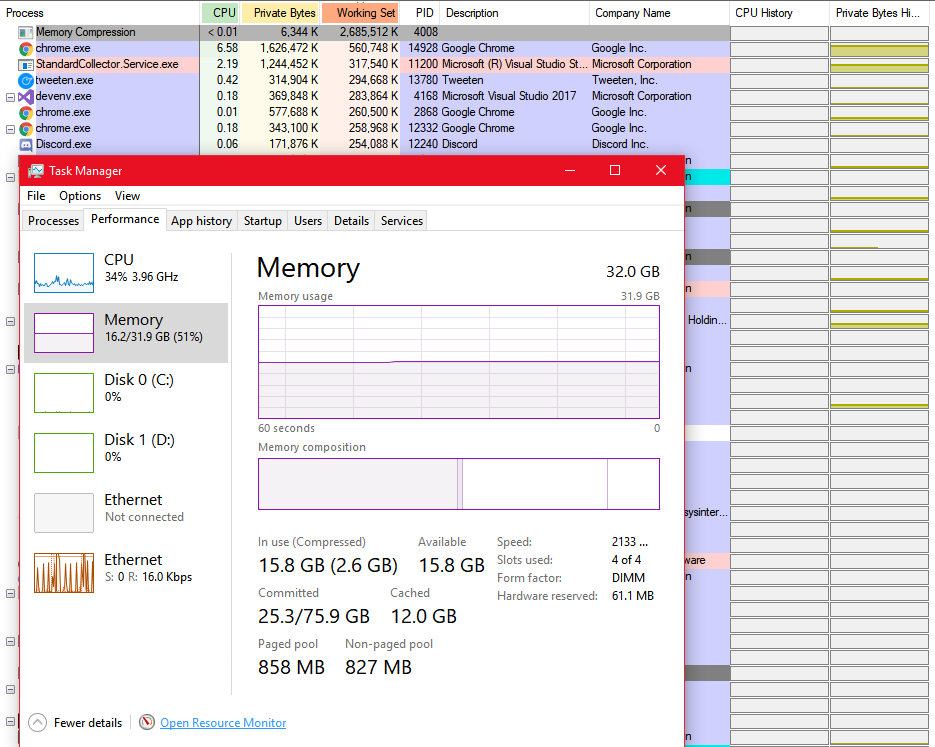The width and height of the screenshot is (935, 747).
Task: Minimize the Task Manager window
Action: 570,171
